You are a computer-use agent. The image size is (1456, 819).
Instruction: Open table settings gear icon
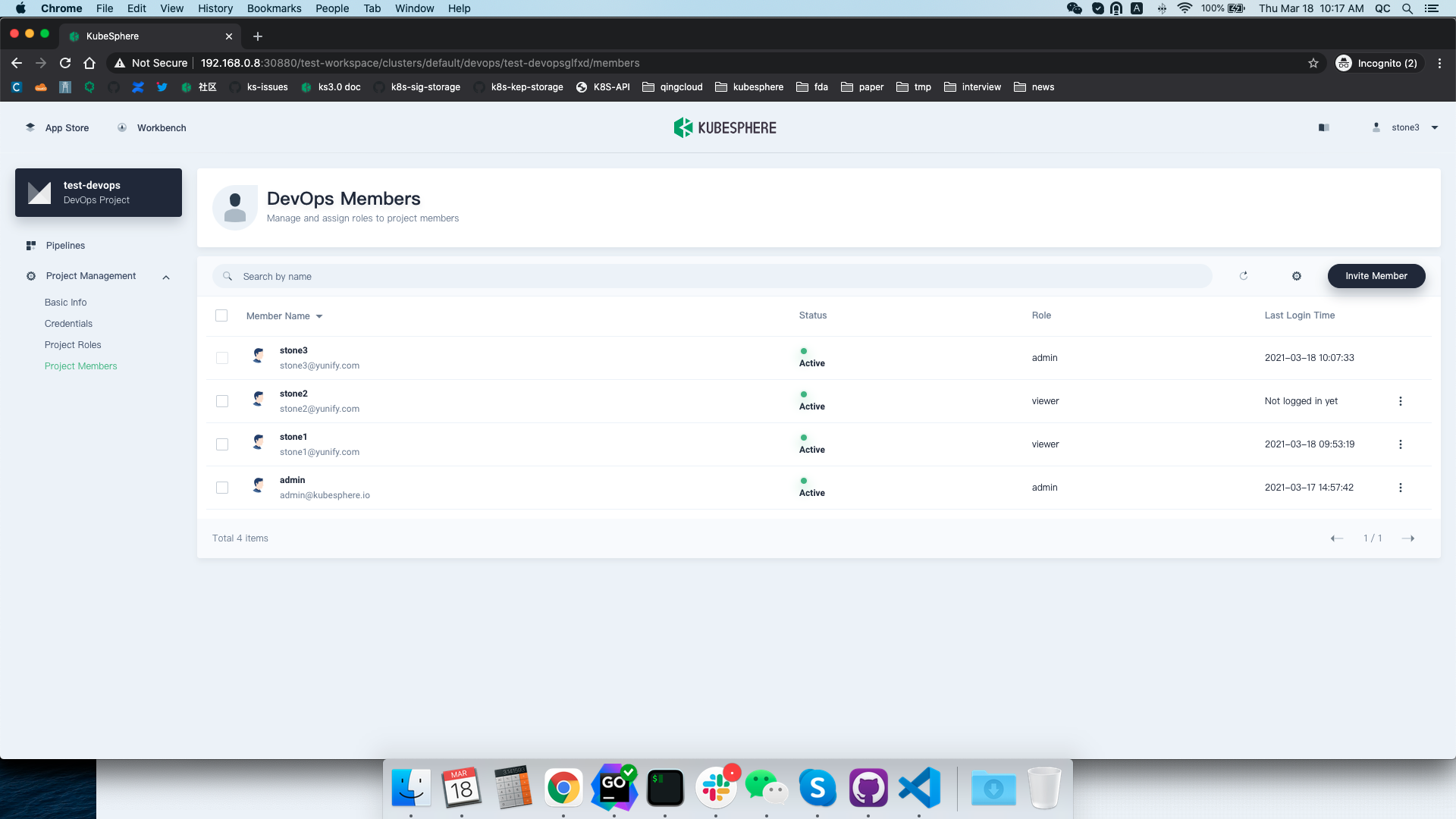[x=1297, y=276]
